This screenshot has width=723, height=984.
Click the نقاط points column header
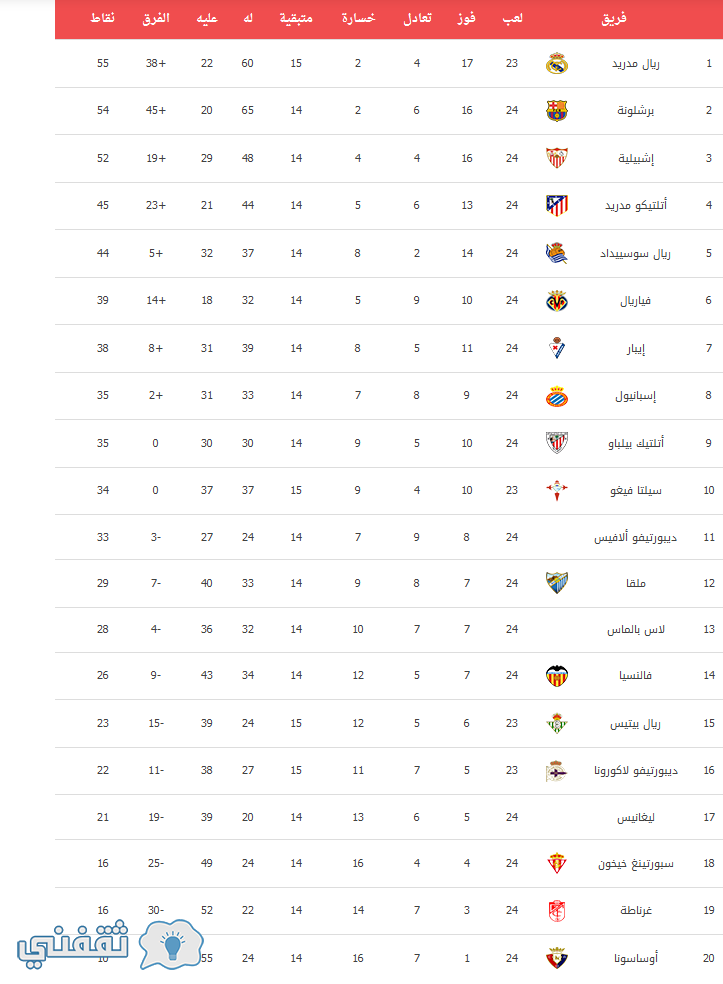tap(102, 18)
